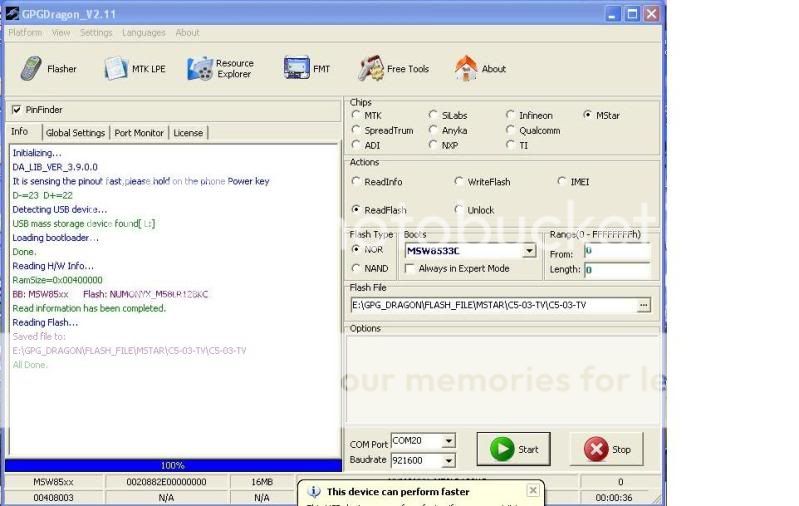Screen dimensions: 799x506
Task: Click the Range From input field
Action: (617, 251)
